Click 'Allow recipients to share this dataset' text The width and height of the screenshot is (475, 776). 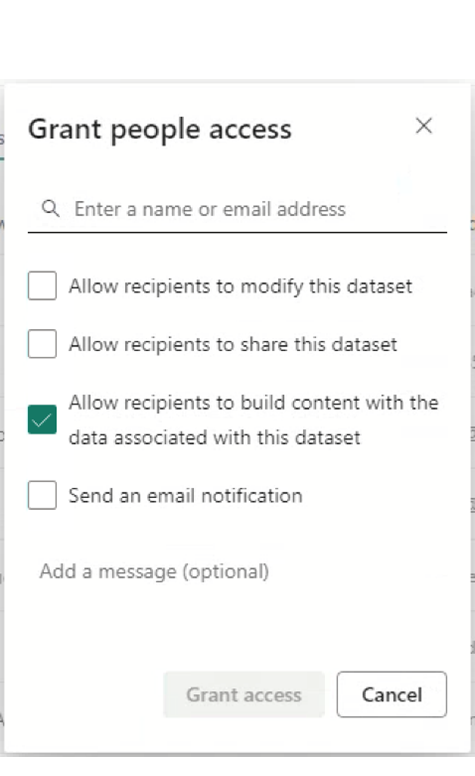tap(233, 344)
